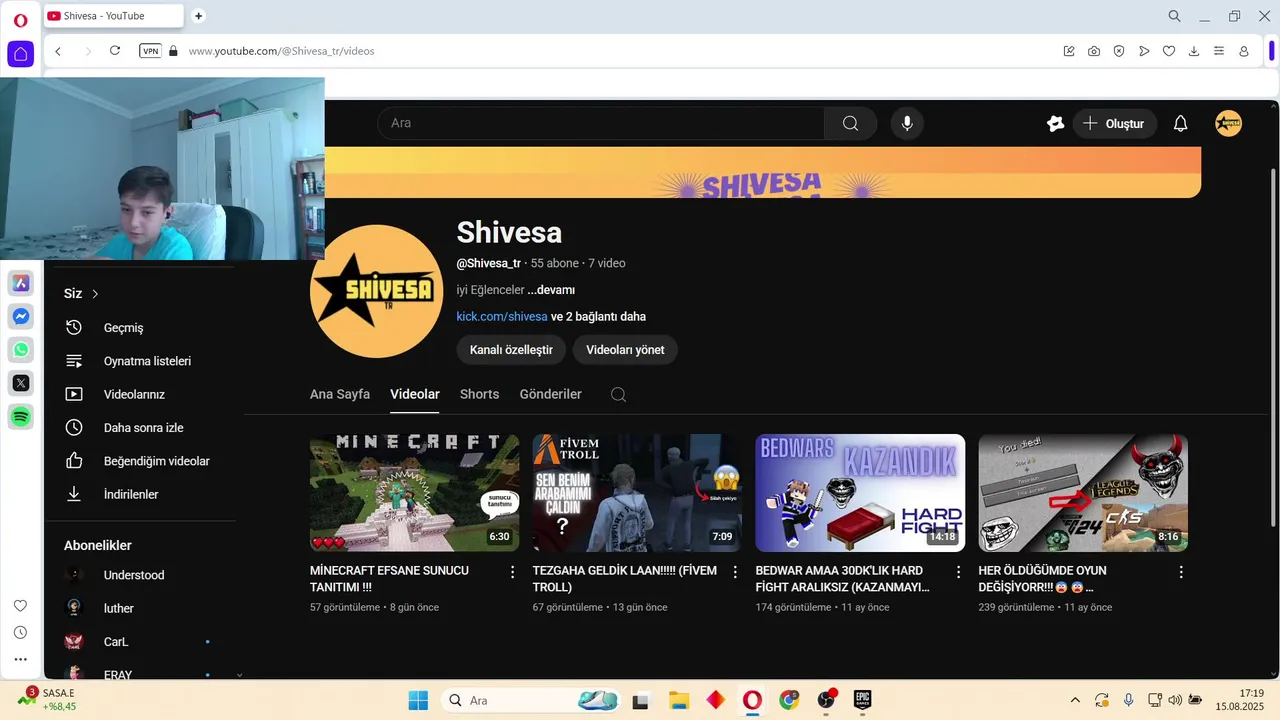The height and width of the screenshot is (720, 1280).
Task: Search tabs with magnifier in title bar
Action: (1175, 16)
